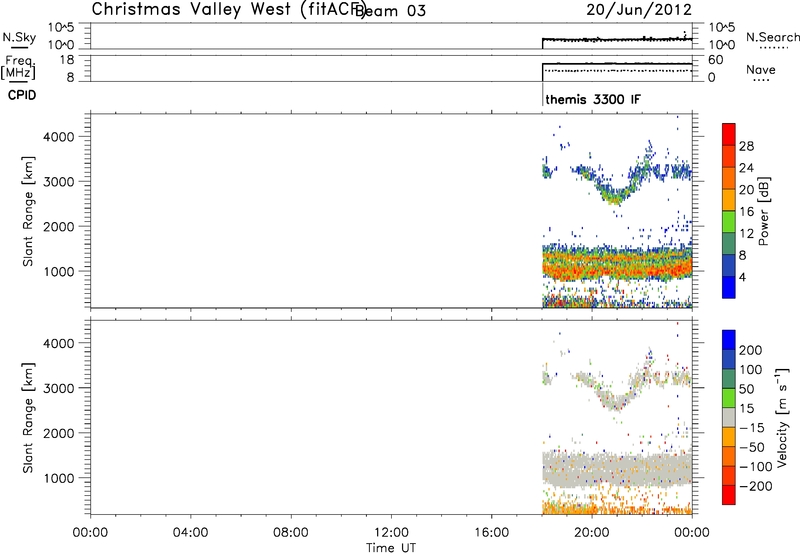Click the blue swatch at Power colorbar bottom
Screen dimensions: 800x554
(729, 287)
